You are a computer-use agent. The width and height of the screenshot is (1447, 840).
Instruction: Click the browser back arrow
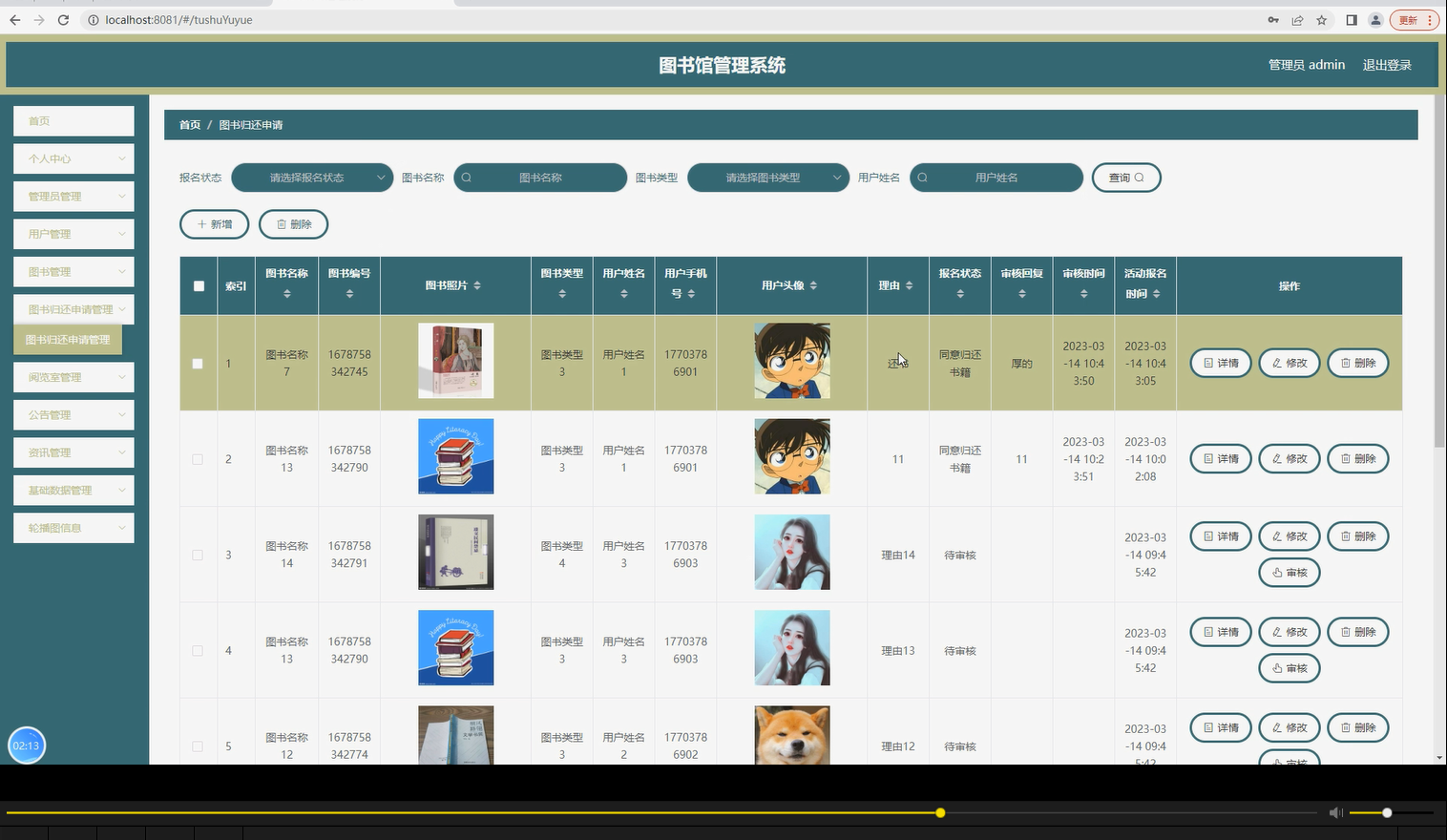(14, 20)
